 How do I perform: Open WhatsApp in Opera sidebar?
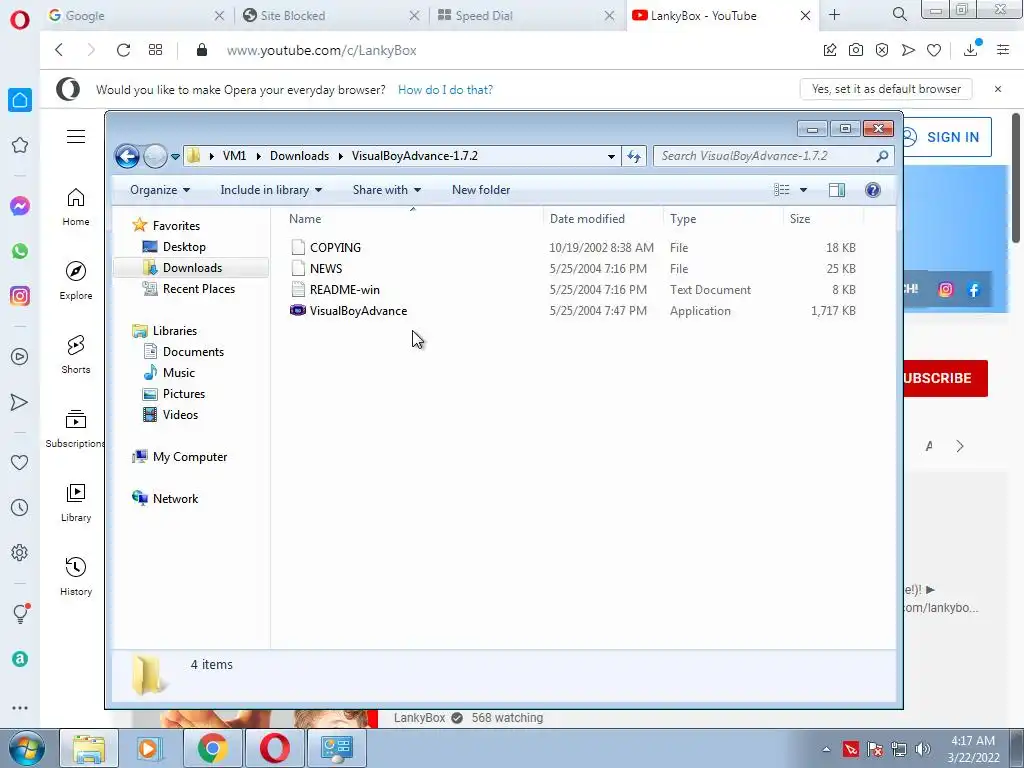click(20, 251)
